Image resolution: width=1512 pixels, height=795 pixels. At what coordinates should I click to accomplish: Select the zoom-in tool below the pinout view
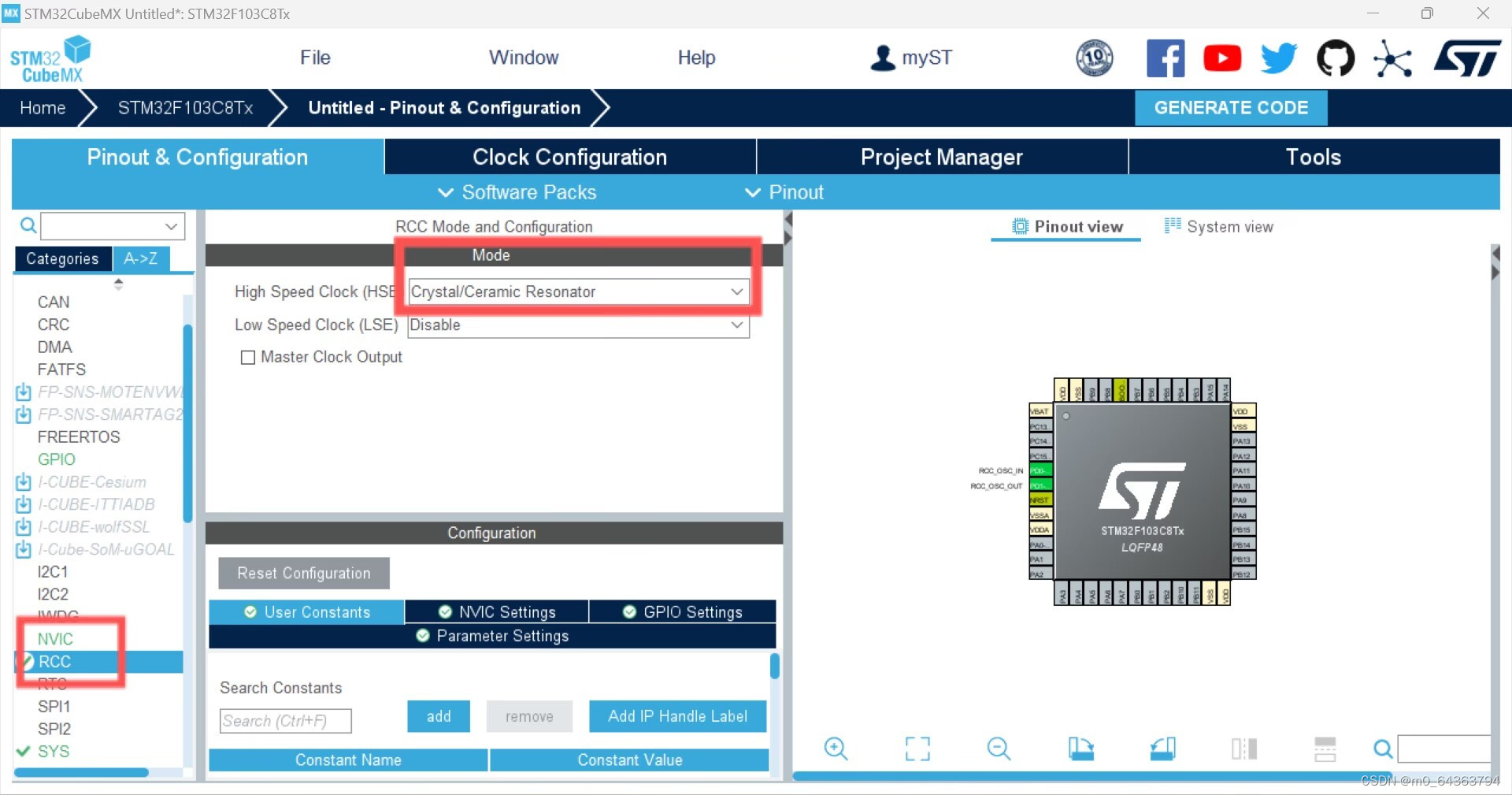[836, 749]
